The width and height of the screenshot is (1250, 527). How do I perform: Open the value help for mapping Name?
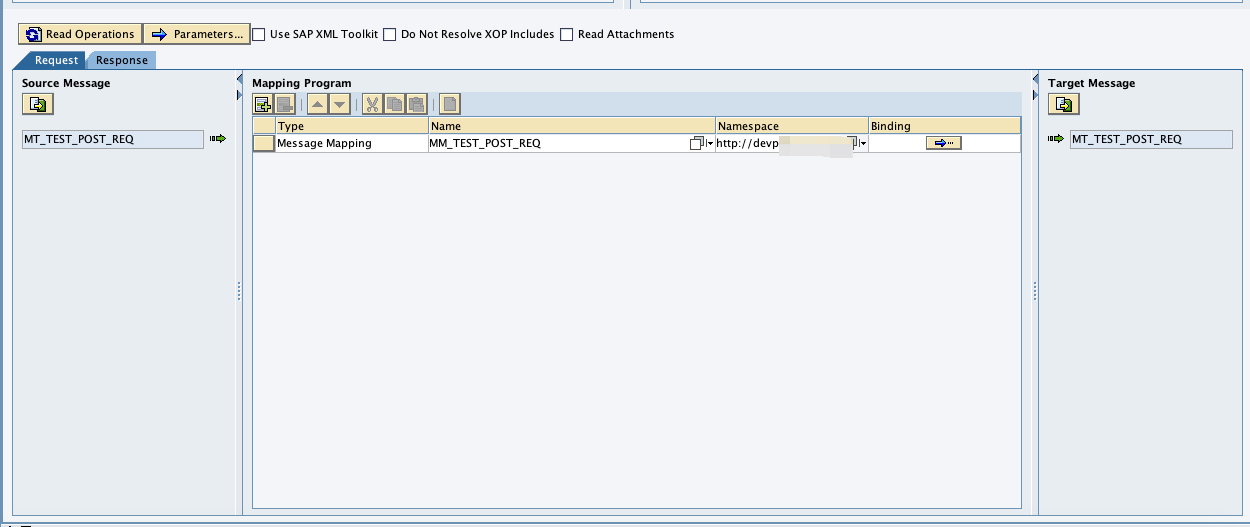pyautogui.click(x=697, y=143)
